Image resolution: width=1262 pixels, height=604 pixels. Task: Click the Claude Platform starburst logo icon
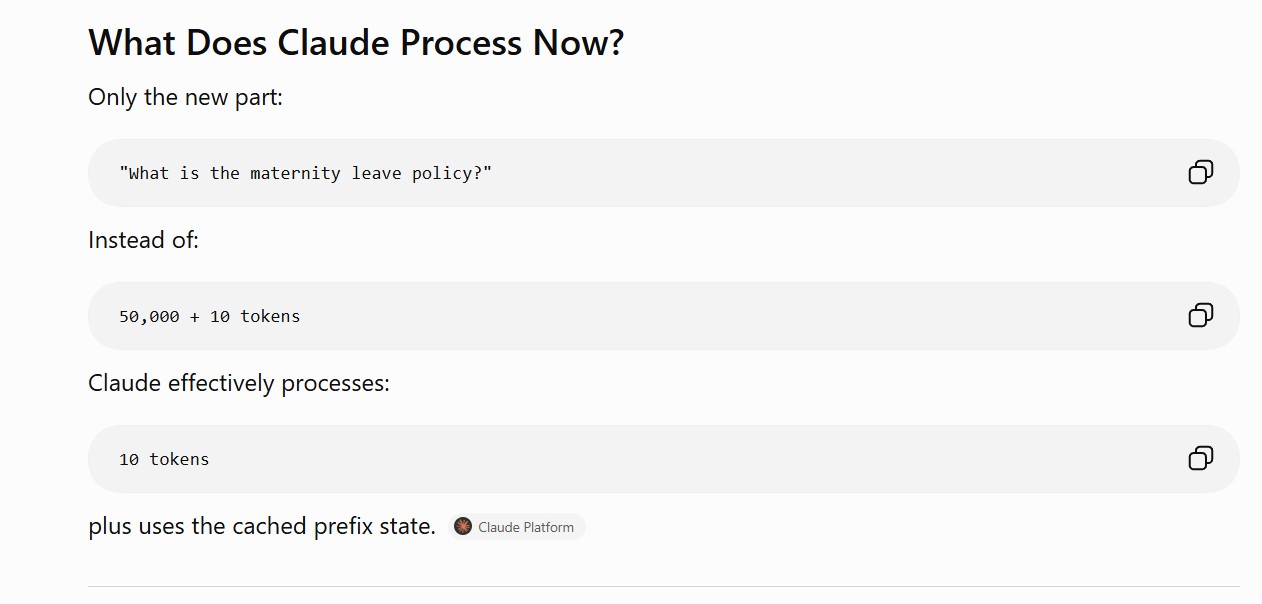pos(462,526)
